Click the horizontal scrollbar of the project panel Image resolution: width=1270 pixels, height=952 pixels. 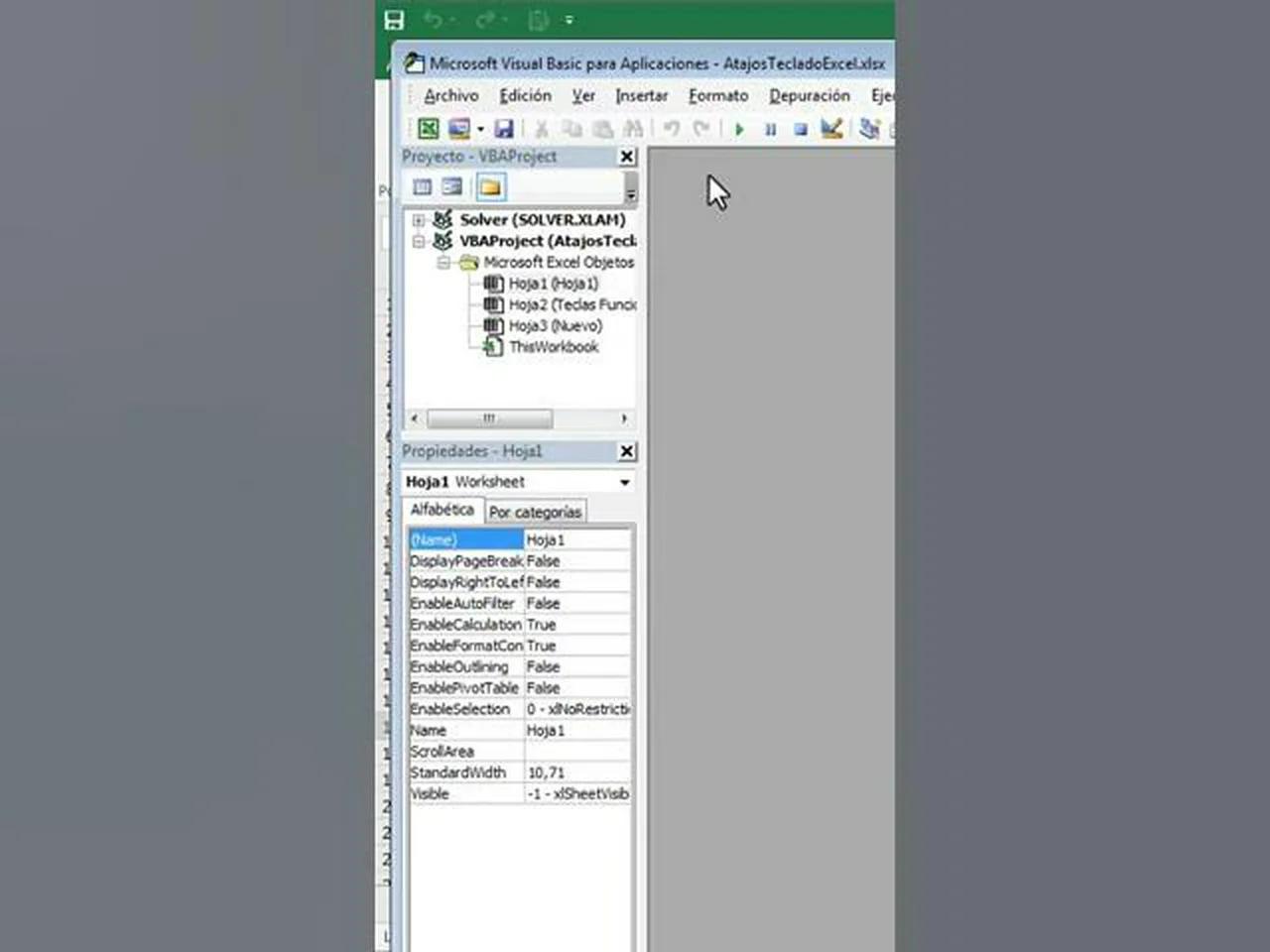tap(488, 418)
